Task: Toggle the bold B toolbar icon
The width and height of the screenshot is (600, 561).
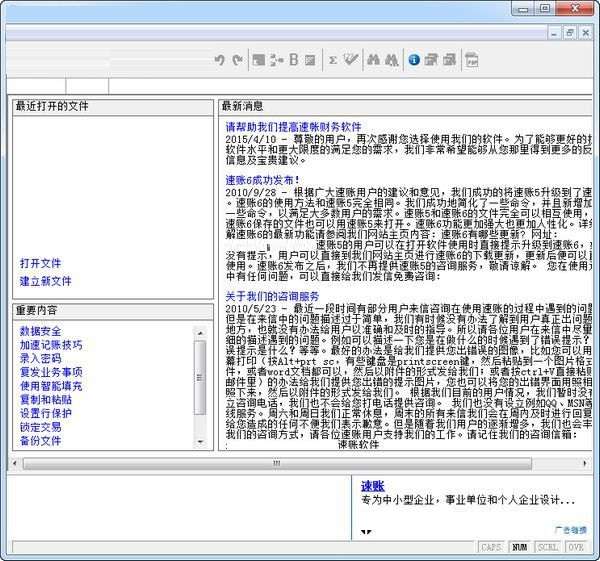Action: (x=294, y=60)
